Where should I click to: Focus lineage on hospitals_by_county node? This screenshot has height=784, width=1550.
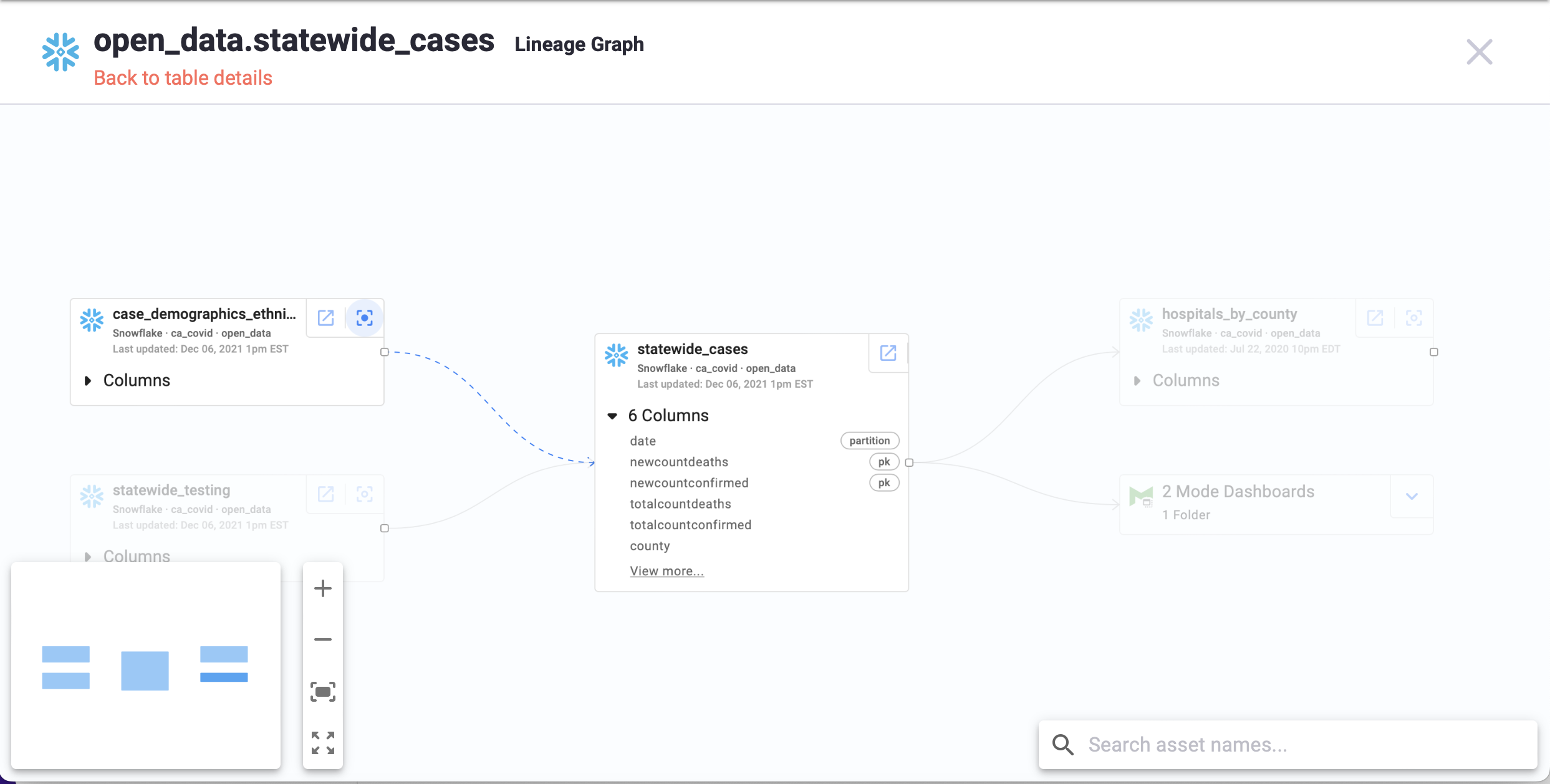(1413, 318)
